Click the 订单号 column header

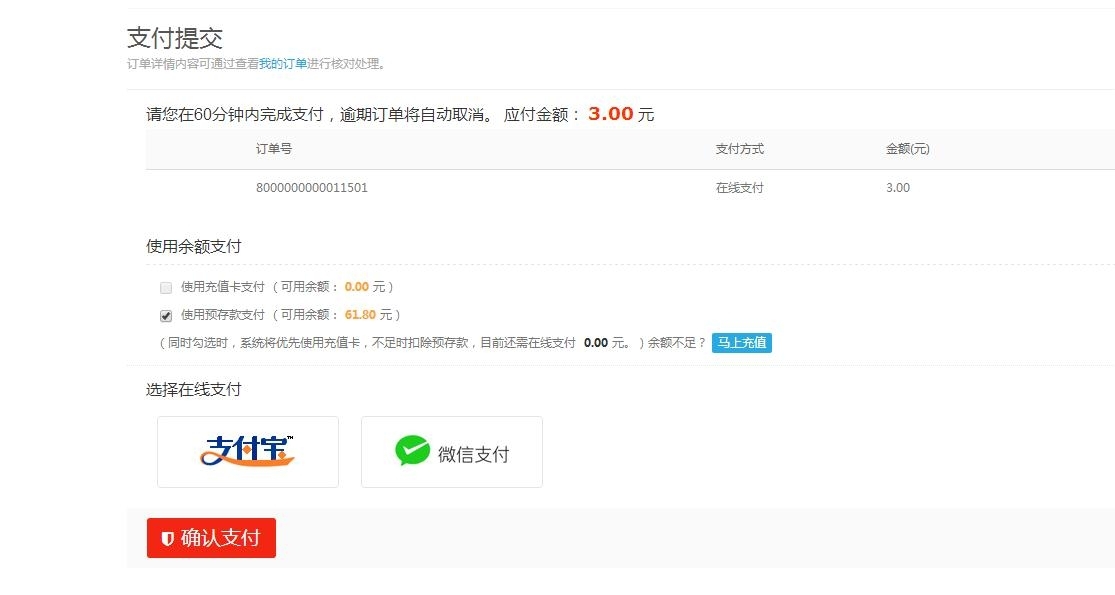[274, 149]
